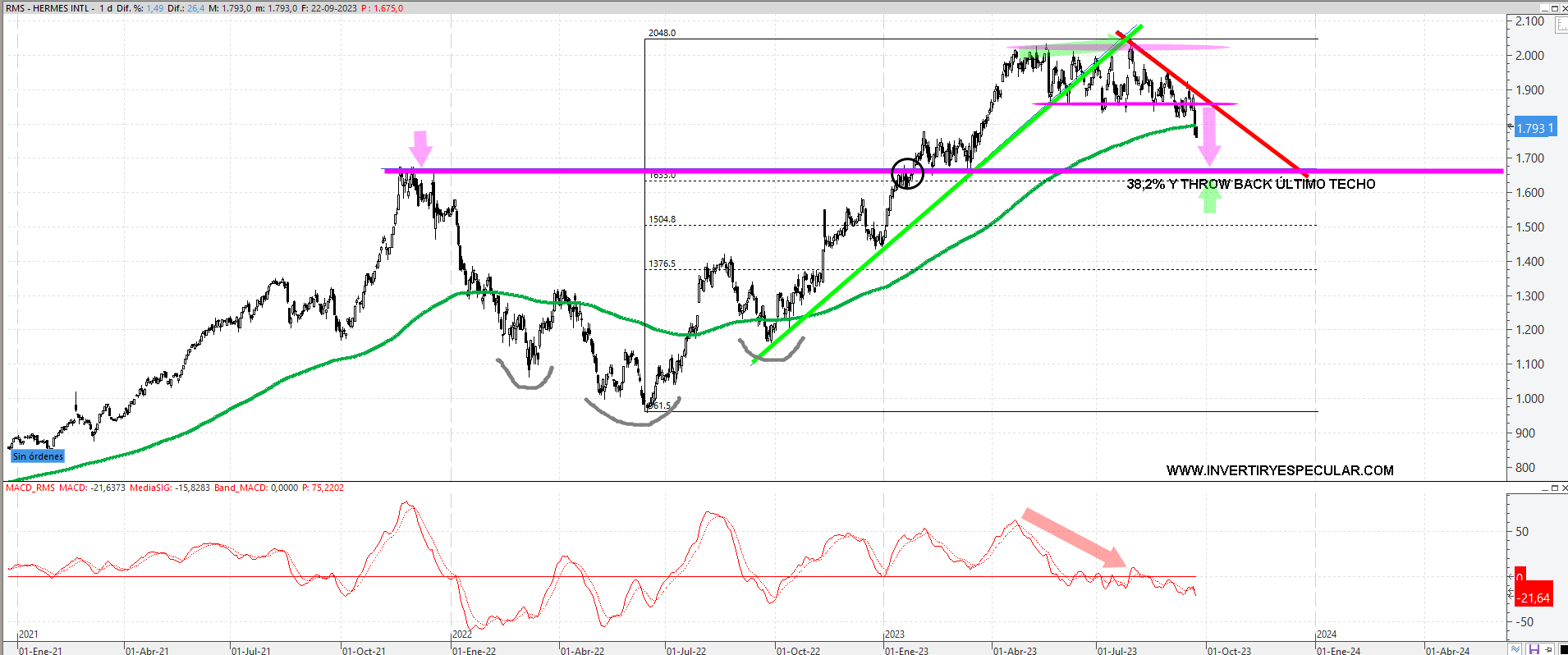1568x655 pixels.
Task: Click the red -21,64 MACD value tag
Action: pyautogui.click(x=1532, y=598)
